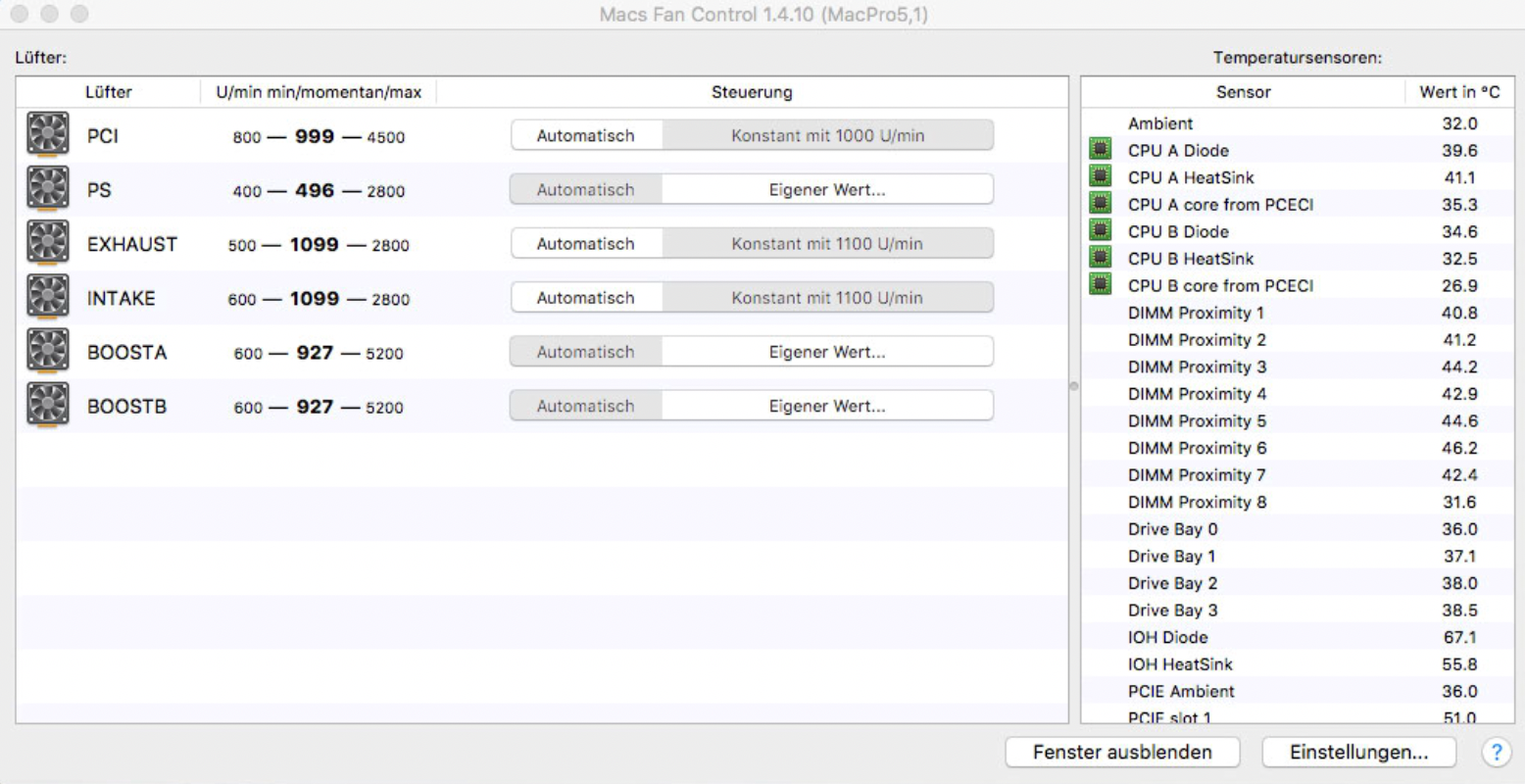Click IOH Diode temperature value 67.1
The width and height of the screenshot is (1525, 784).
[1459, 637]
